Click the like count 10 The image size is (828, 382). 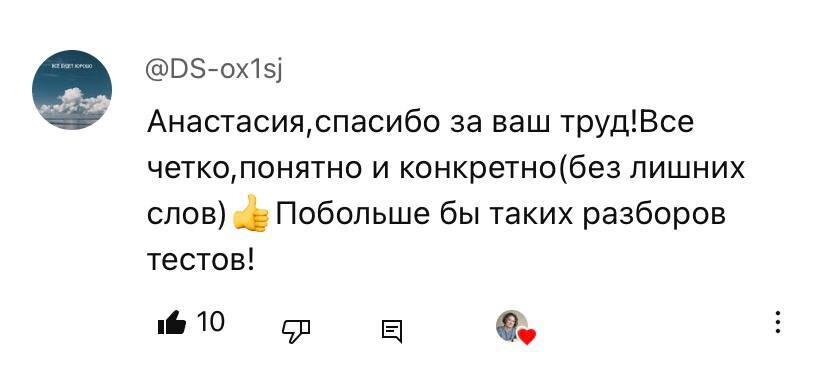211,321
